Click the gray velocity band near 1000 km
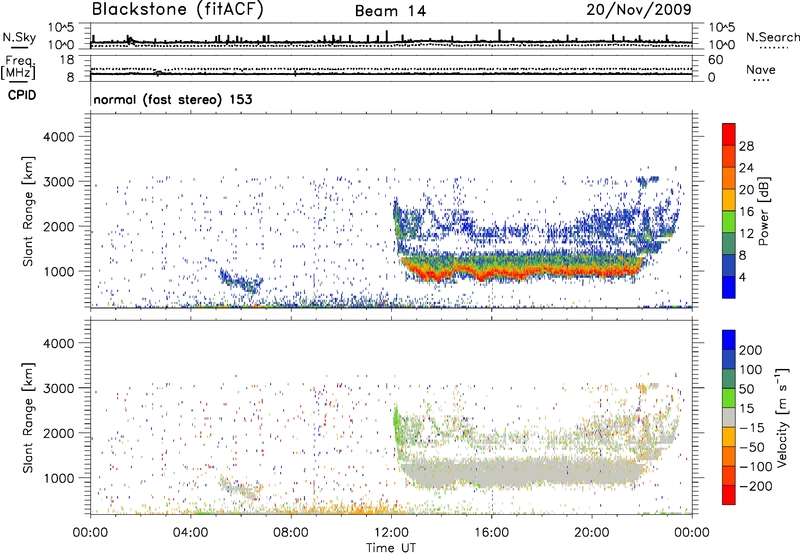This screenshot has width=800, height=554. click(x=520, y=472)
